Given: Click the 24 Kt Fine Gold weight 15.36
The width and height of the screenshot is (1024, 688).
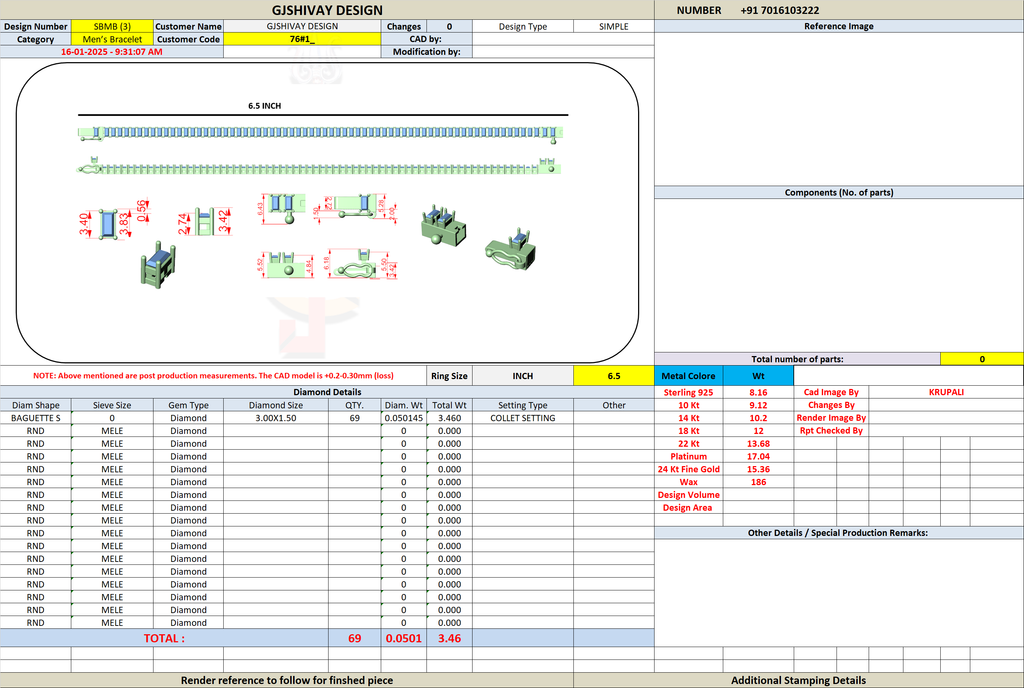Looking at the screenshot, I should tap(758, 469).
